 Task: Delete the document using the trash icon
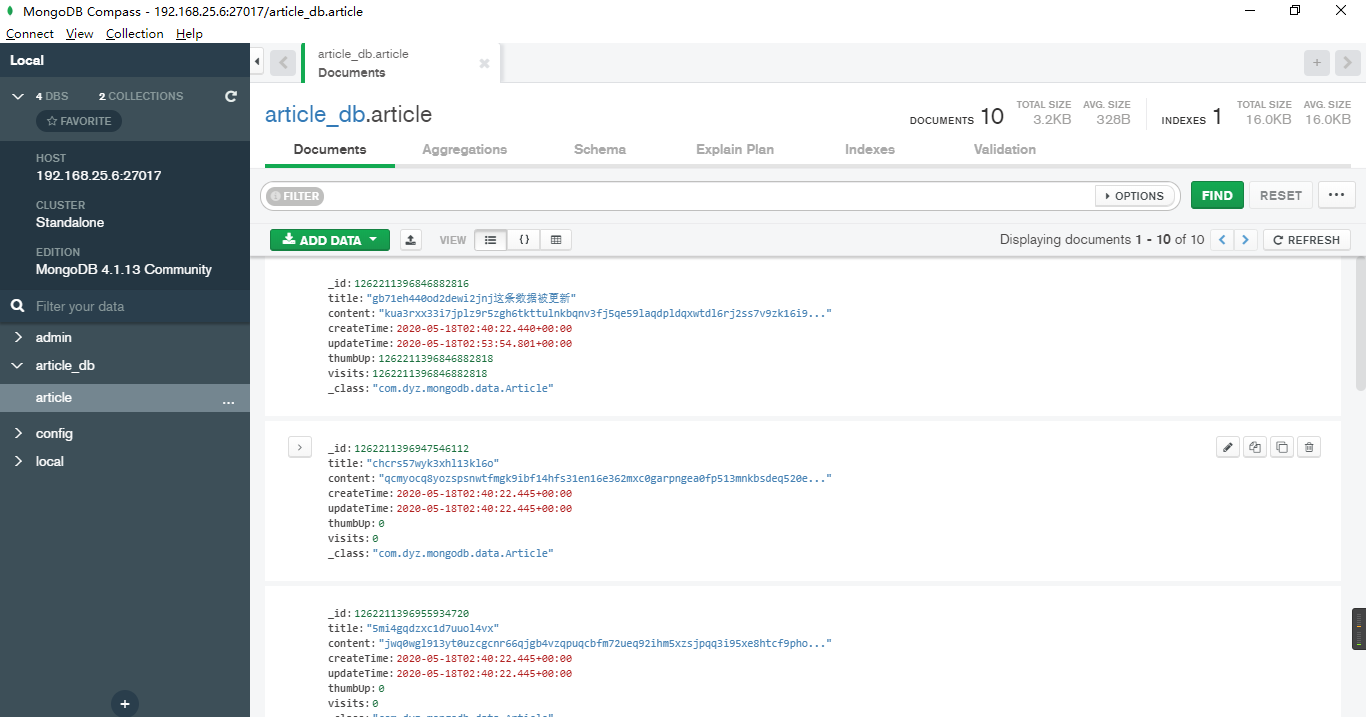(1308, 447)
